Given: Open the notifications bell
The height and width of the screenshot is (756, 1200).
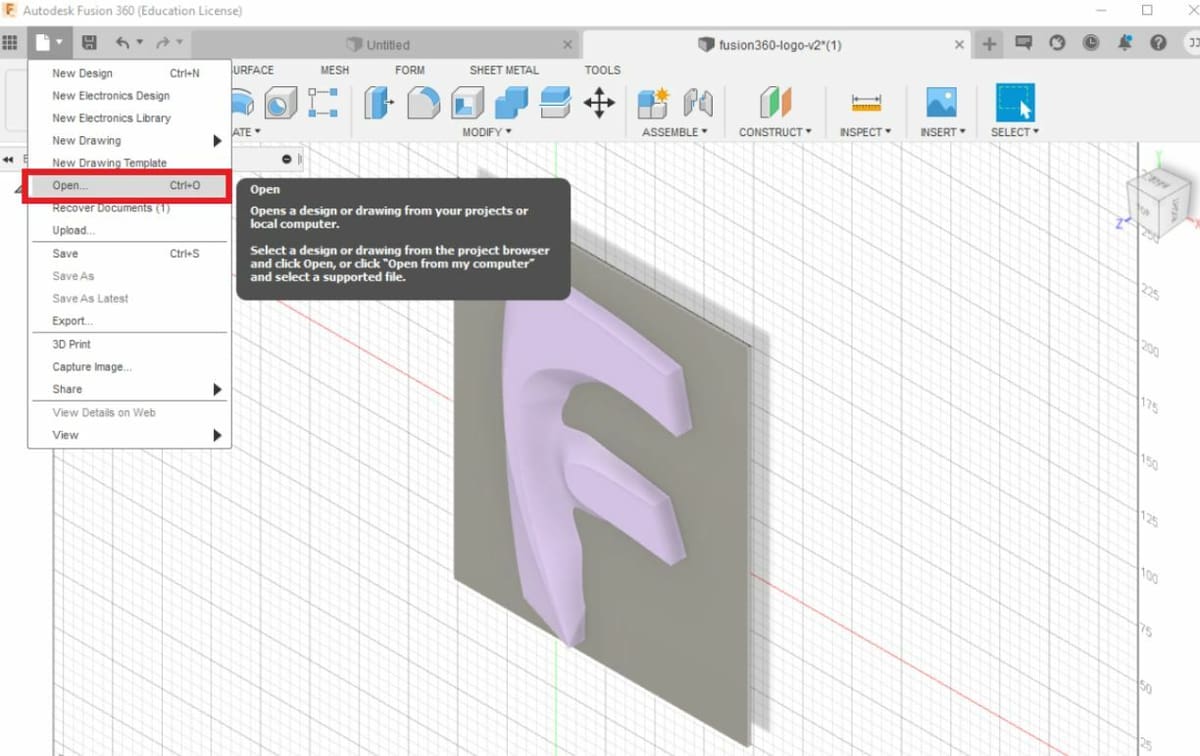Looking at the screenshot, I should point(1125,43).
